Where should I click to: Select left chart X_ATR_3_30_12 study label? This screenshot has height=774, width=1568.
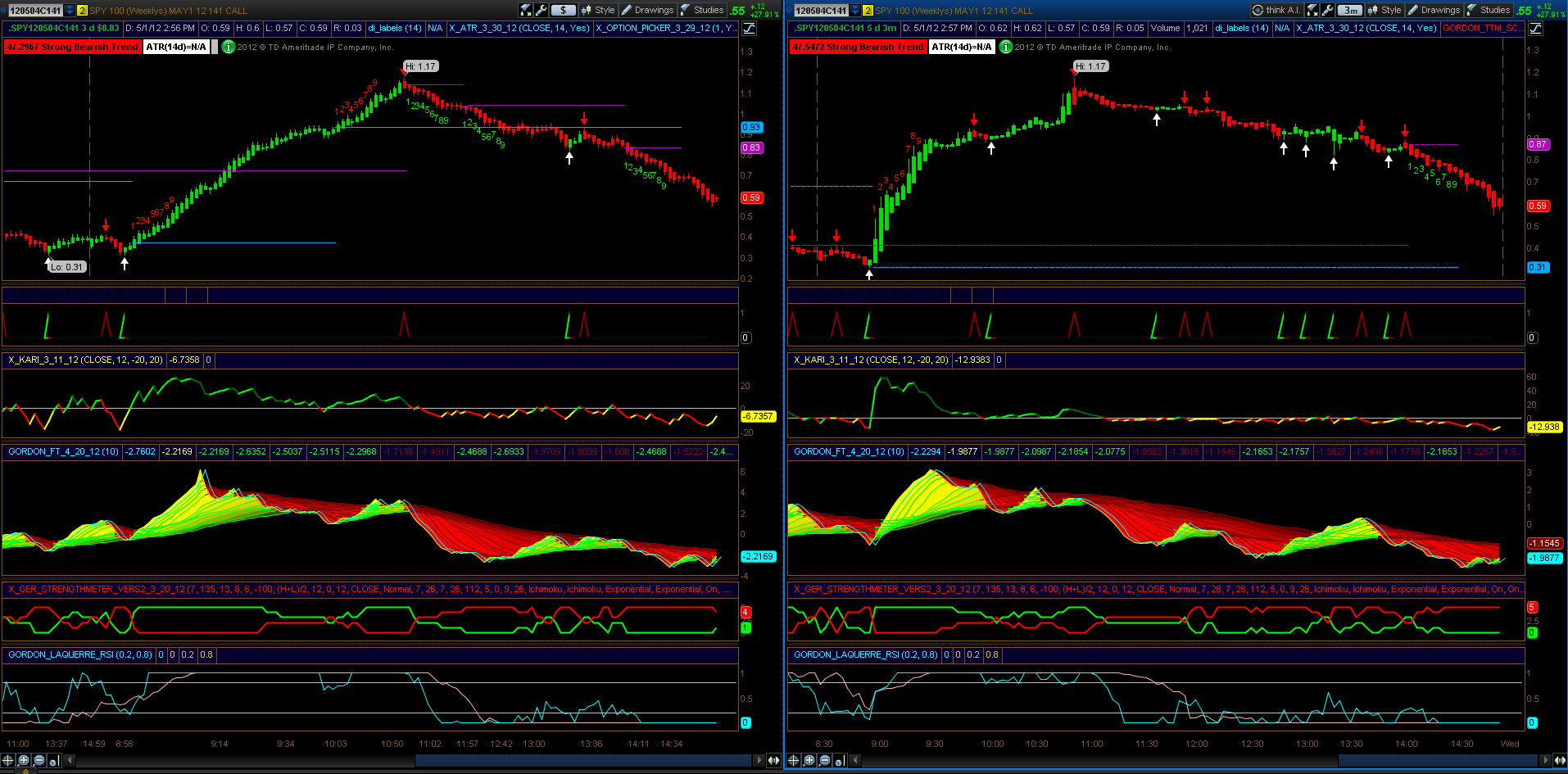(x=519, y=28)
